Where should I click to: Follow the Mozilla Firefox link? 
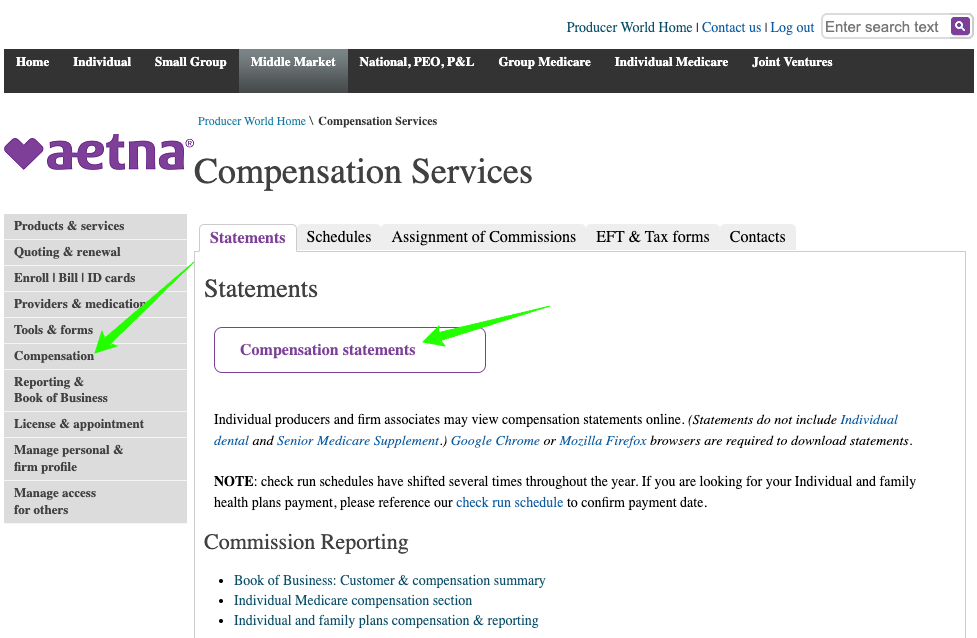(x=603, y=441)
